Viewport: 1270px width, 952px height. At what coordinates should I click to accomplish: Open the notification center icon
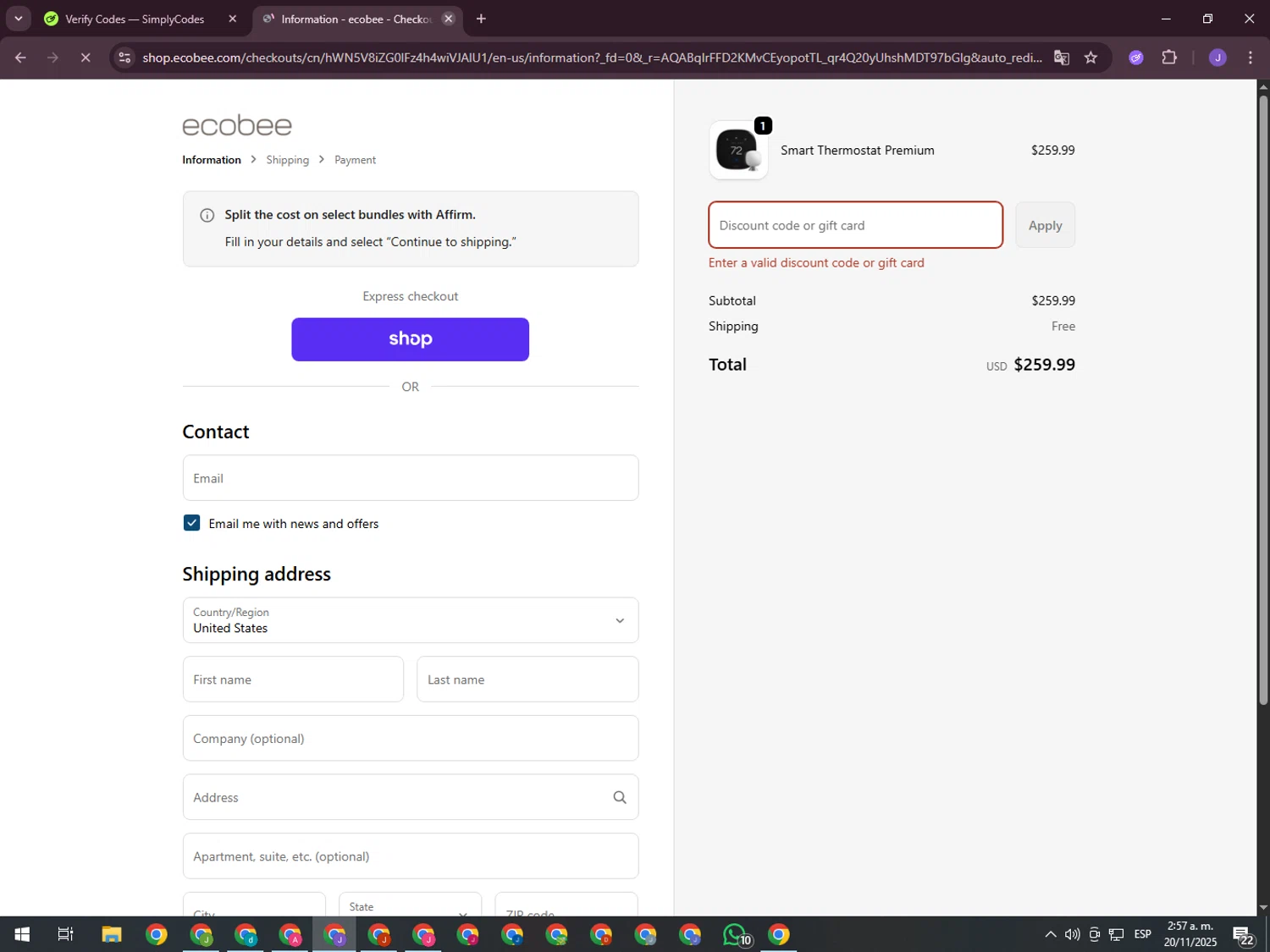[1243, 935]
